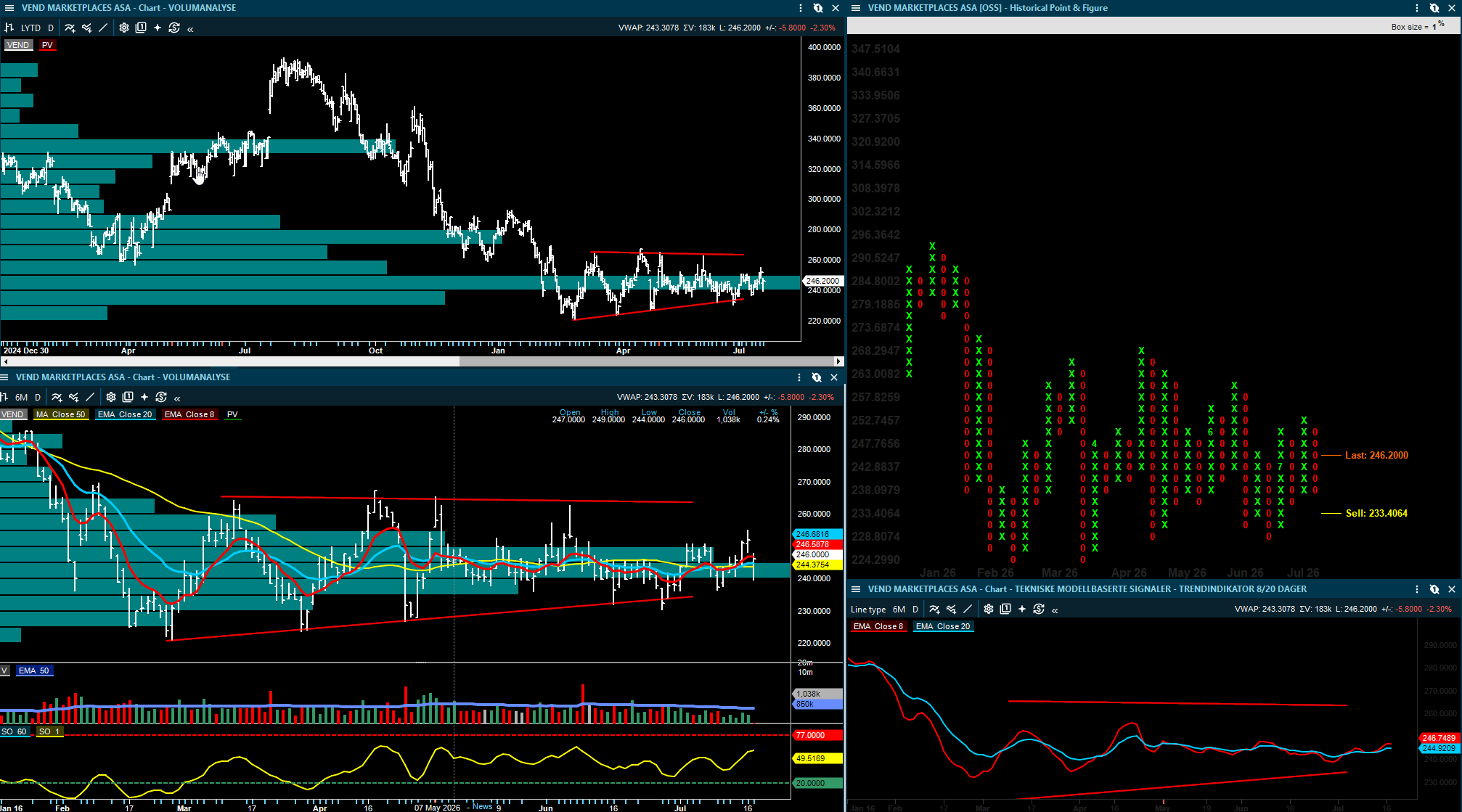This screenshot has width=1462, height=812.
Task: Click the 6M VOLUMANALYSE chart title
Action: (x=123, y=377)
